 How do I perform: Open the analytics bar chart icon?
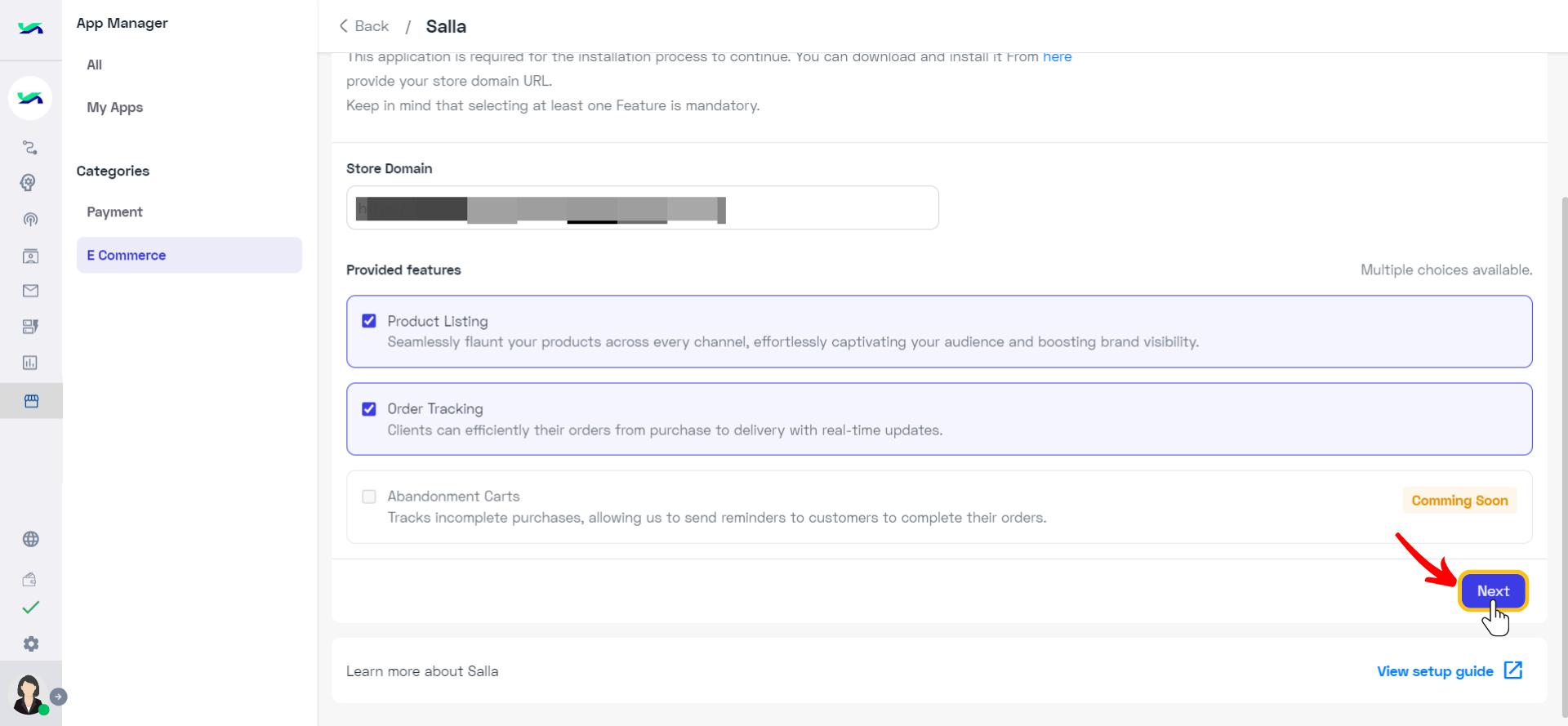coord(30,363)
